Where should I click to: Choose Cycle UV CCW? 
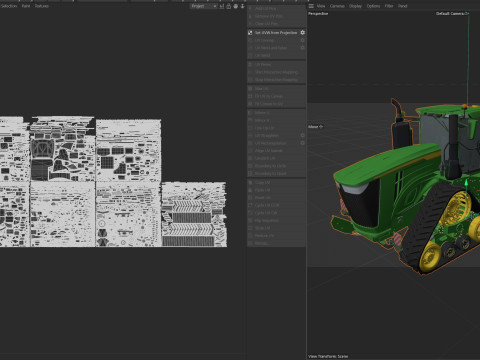[x=276, y=205]
